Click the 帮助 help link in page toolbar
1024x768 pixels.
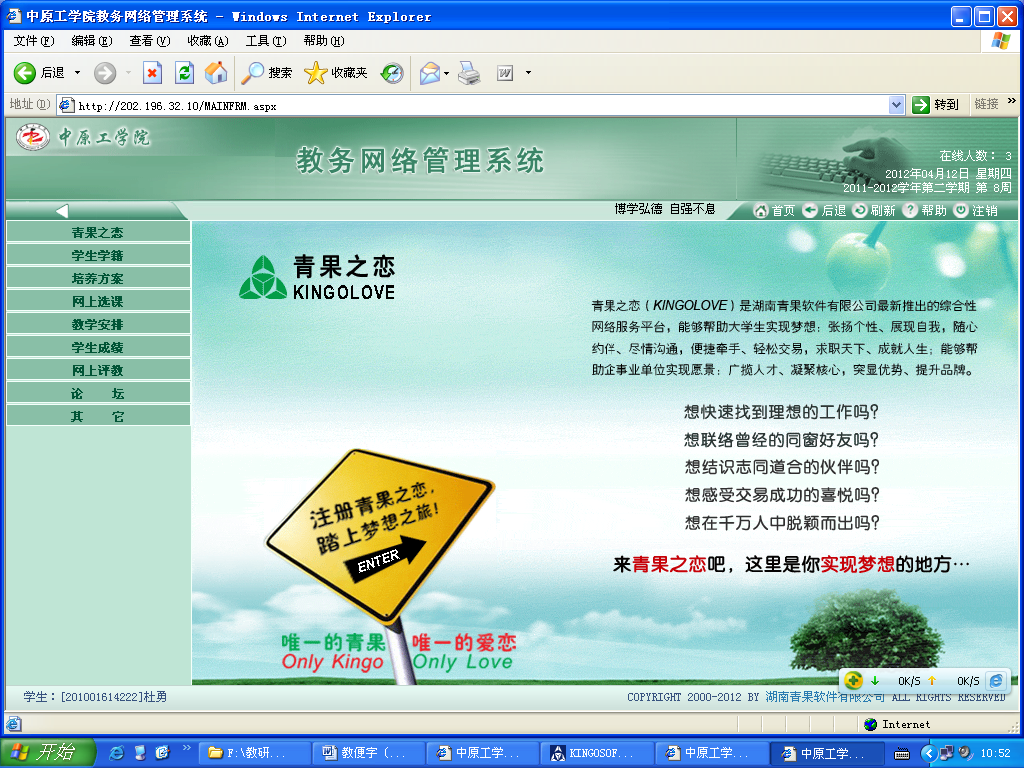(925, 210)
